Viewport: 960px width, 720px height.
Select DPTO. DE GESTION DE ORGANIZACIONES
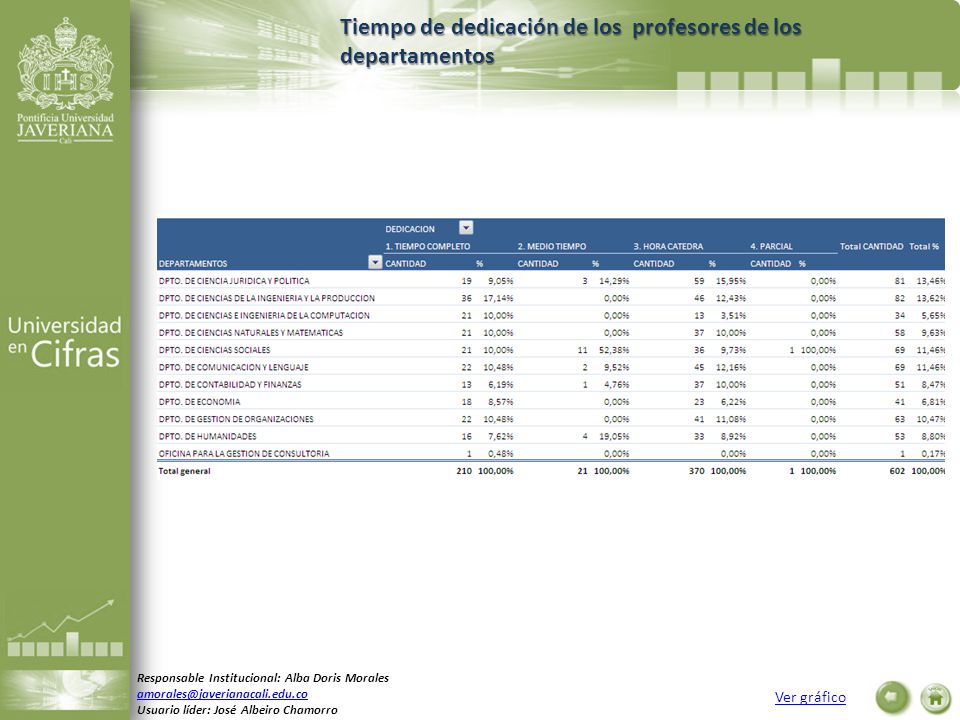tap(236, 419)
